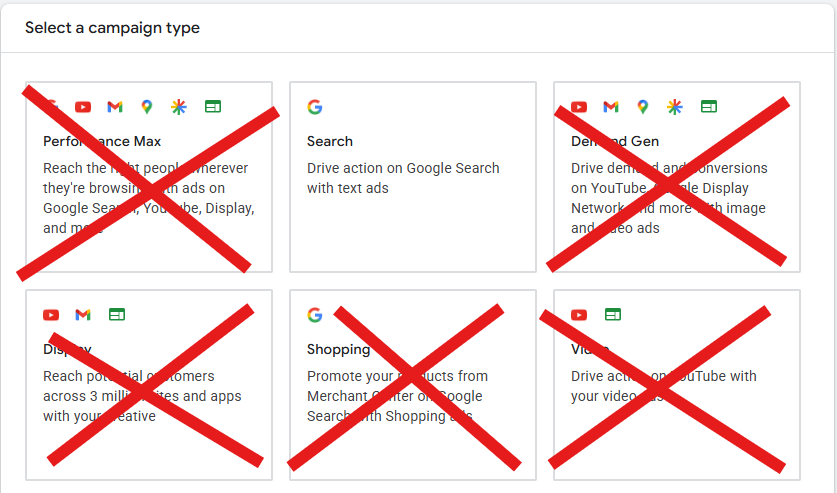Viewport: 837px width, 493px height.
Task: Click the Search card title text
Action: click(x=330, y=141)
